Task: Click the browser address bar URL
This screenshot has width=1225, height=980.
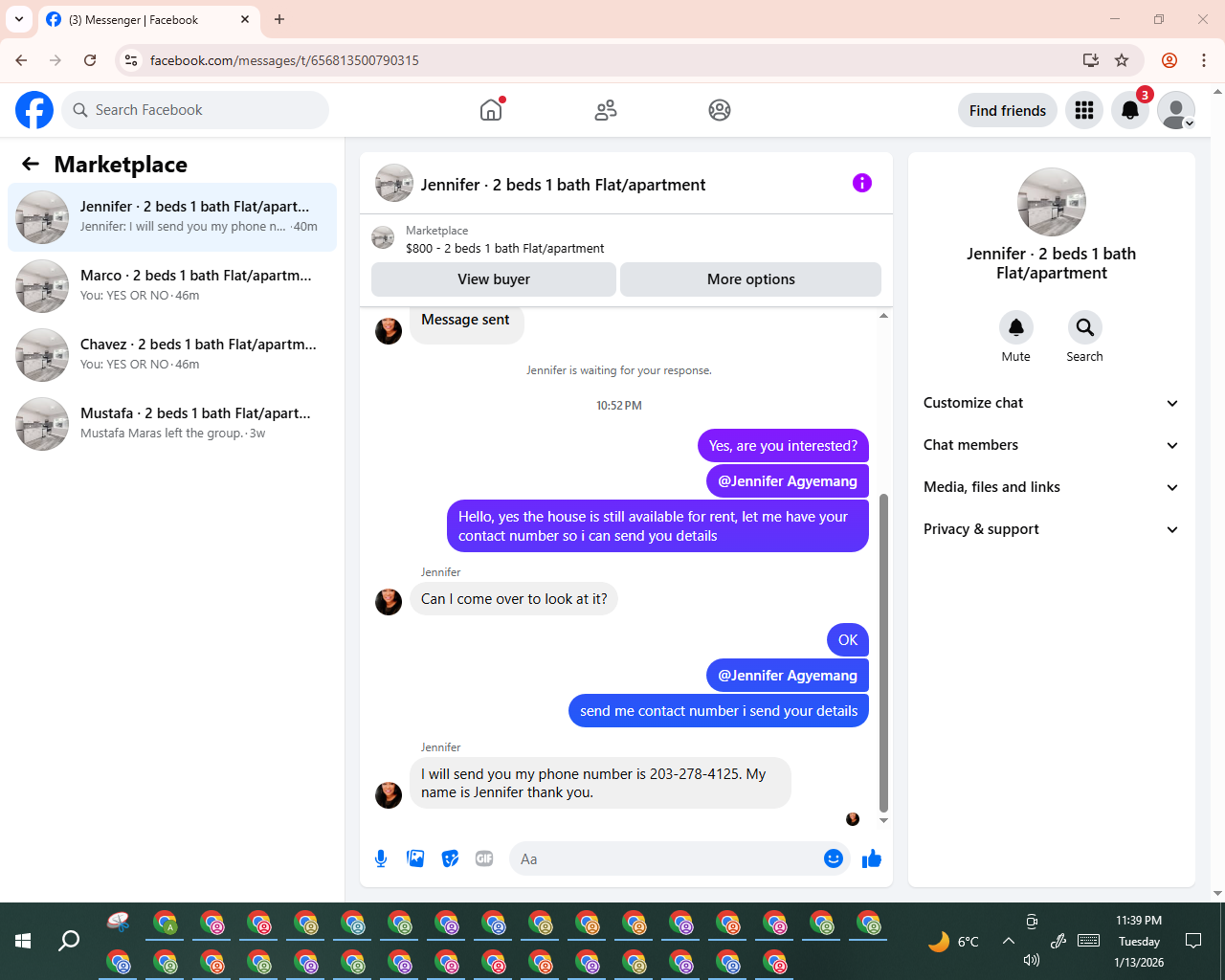Action: tap(284, 60)
